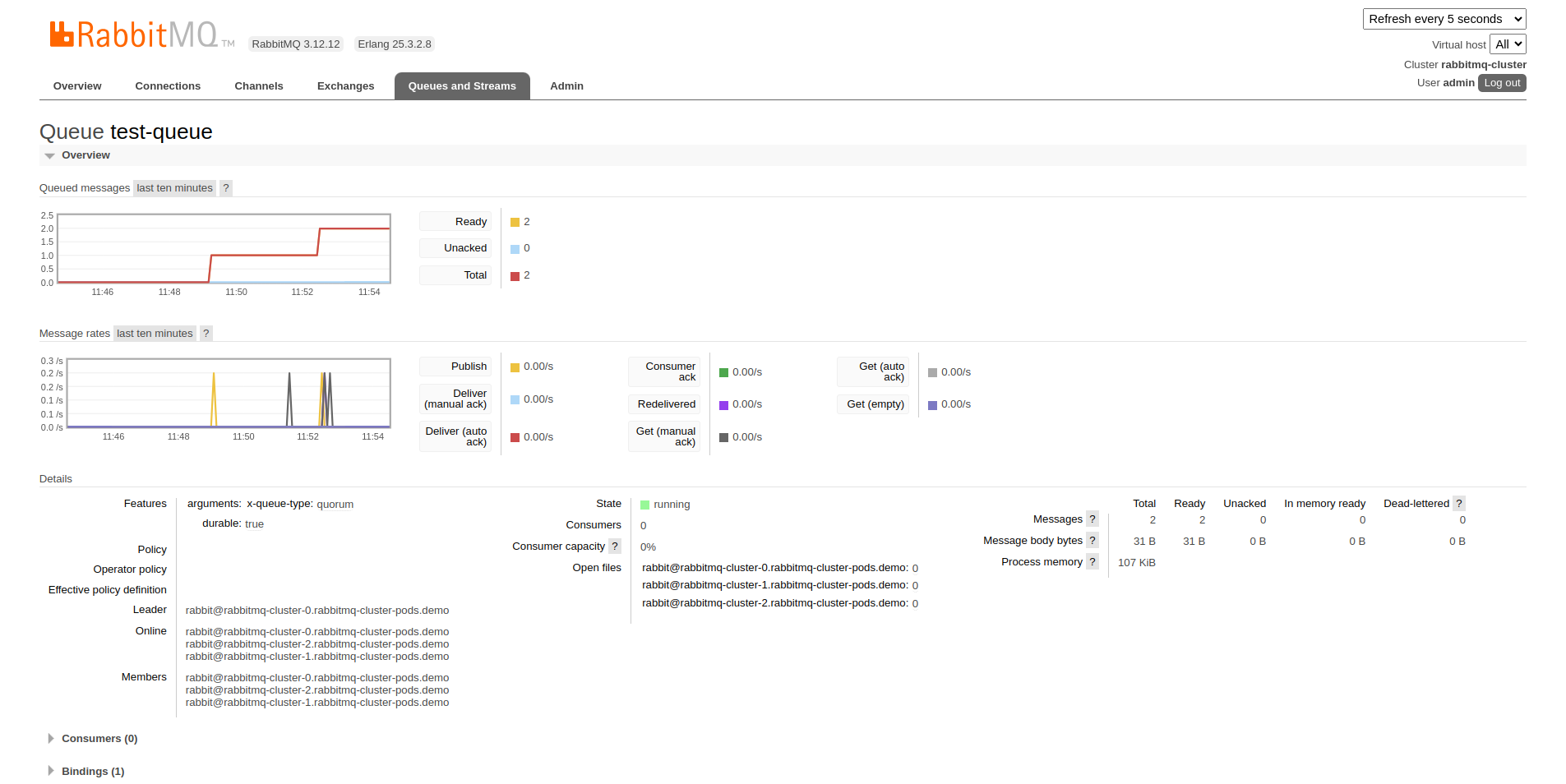Open the Dead-lettered help icon
This screenshot has width=1566, height=784.
(x=1459, y=504)
